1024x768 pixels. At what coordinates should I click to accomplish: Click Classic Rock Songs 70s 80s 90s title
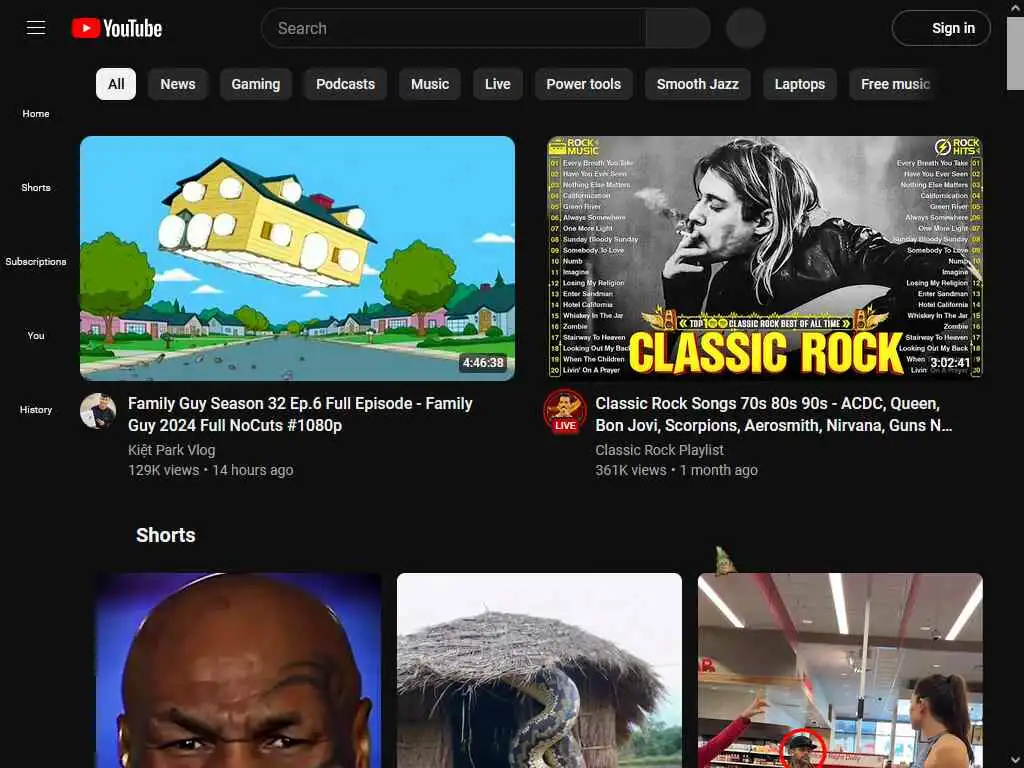pyautogui.click(x=774, y=414)
